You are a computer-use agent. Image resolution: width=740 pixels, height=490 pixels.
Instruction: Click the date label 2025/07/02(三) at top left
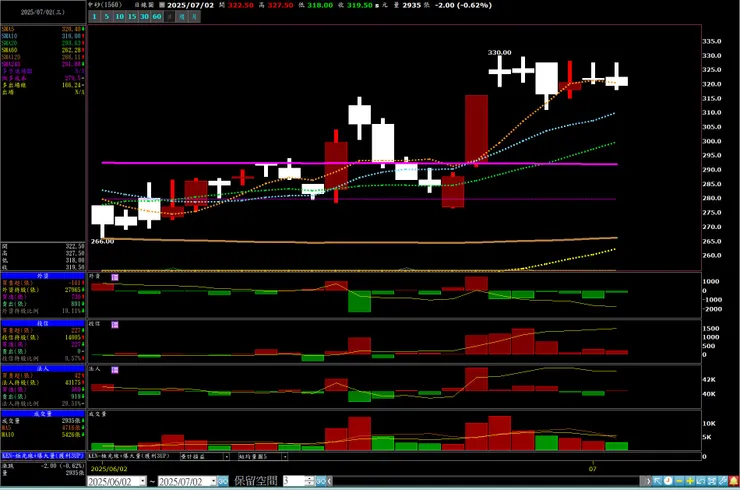[42, 12]
